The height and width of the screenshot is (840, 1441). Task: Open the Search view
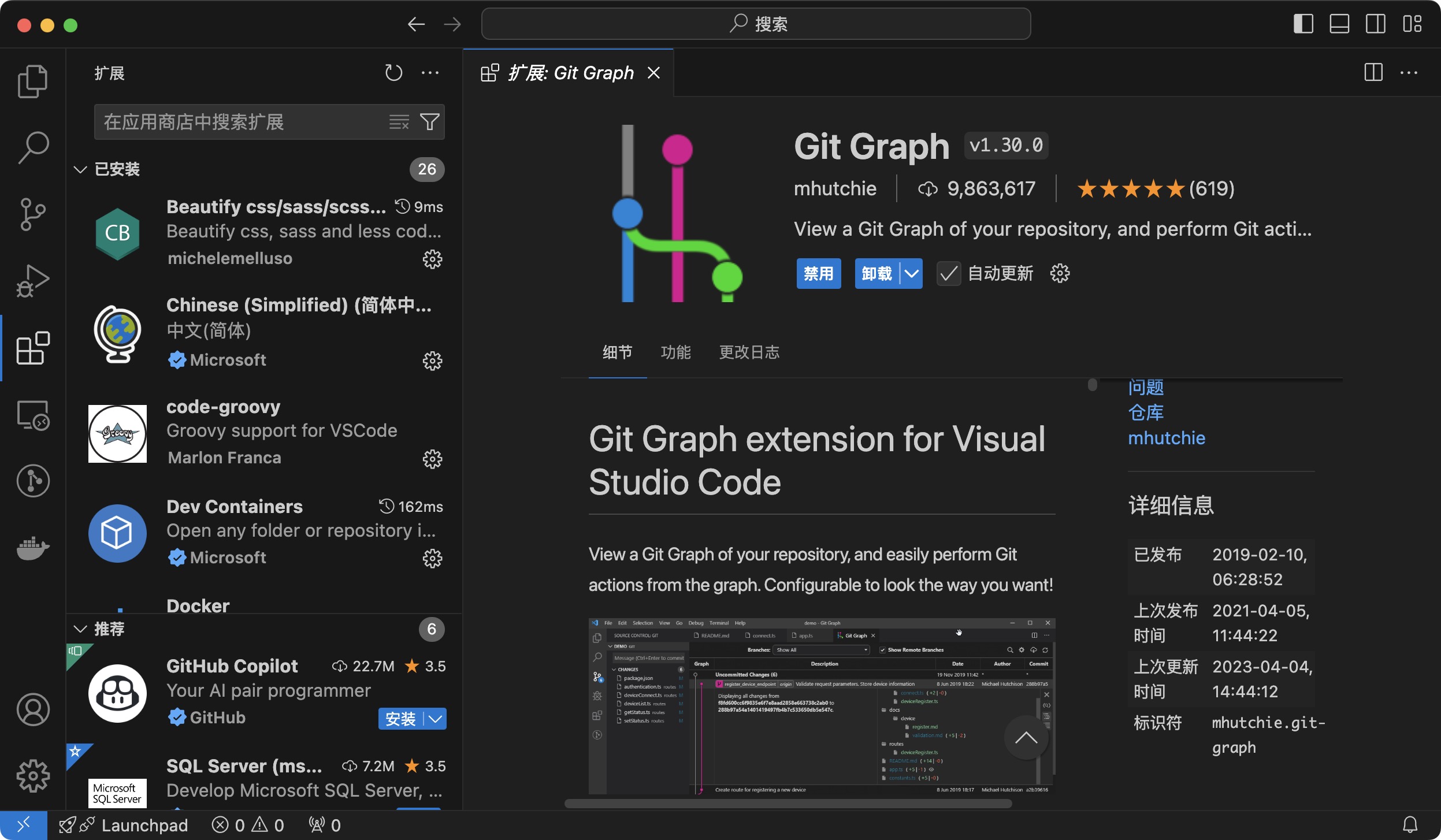point(33,146)
